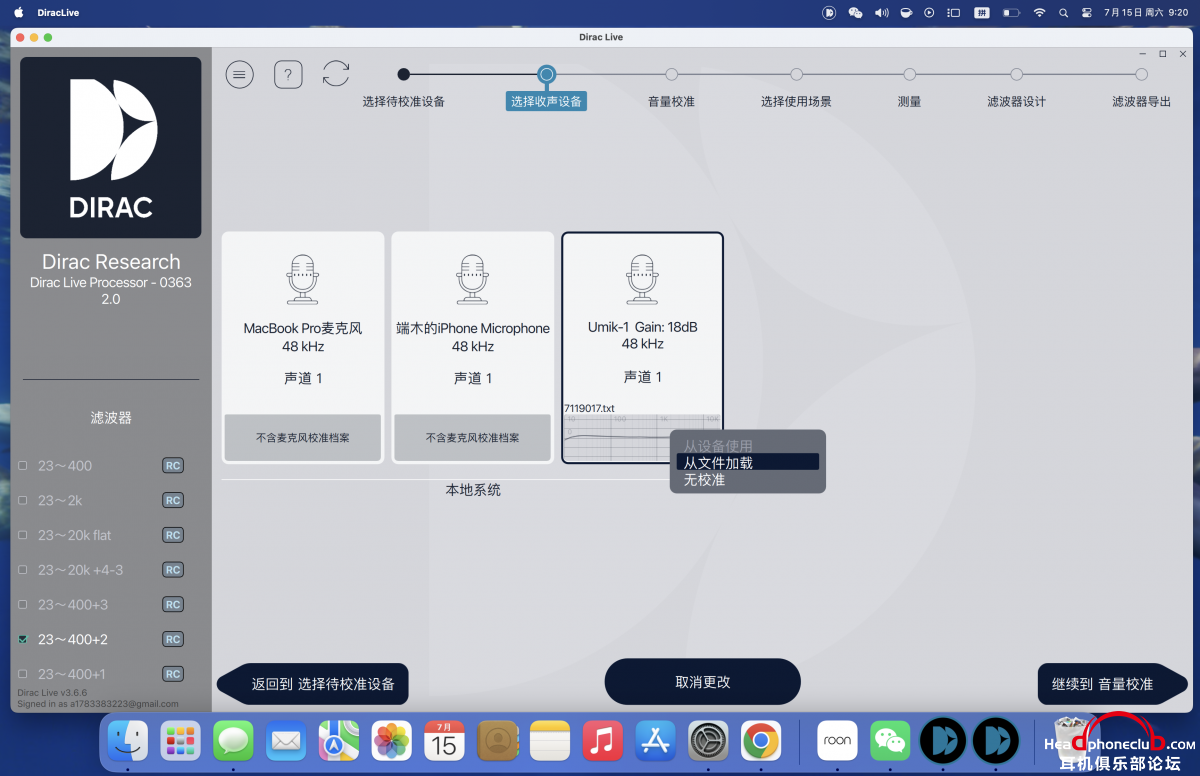
Task: Enable the 23～20k flat filter checkbox
Action: pos(23,536)
